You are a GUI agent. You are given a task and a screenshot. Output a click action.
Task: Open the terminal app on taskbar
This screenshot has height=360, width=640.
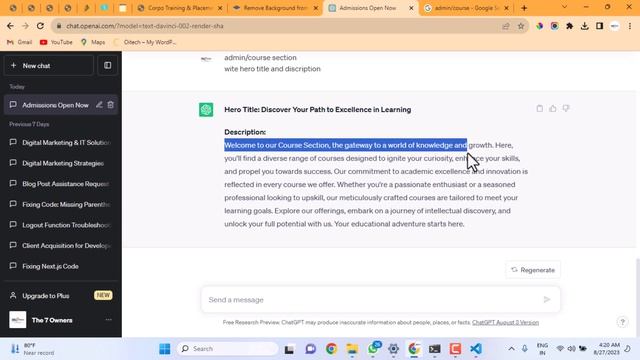[435, 349]
